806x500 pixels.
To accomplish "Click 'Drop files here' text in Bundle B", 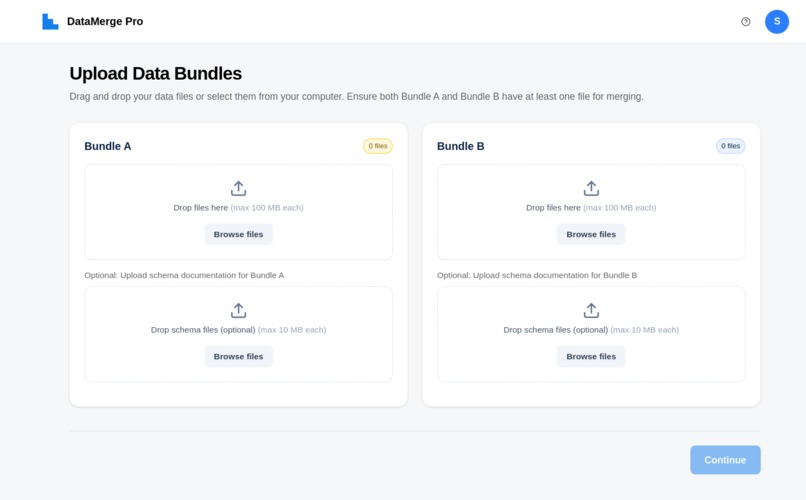I will tap(553, 208).
